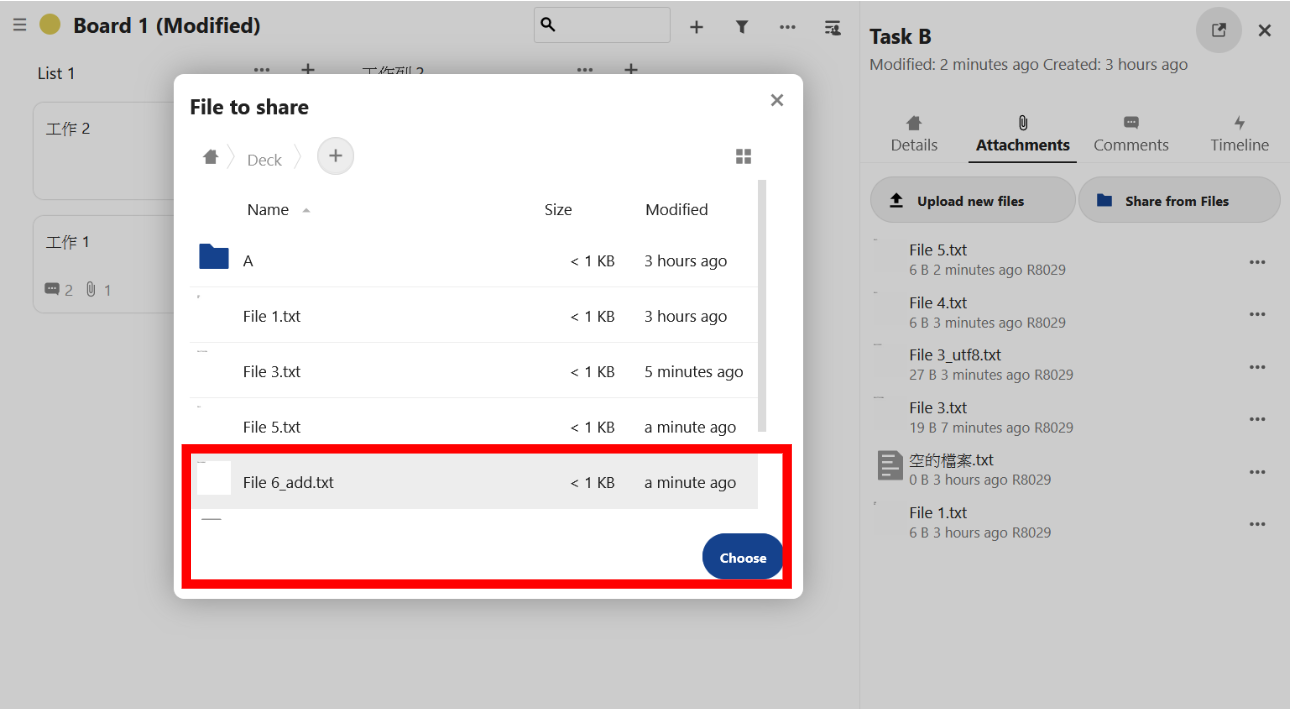Switch to the Timeline tab
This screenshot has height=709, width=1290.
tap(1239, 135)
